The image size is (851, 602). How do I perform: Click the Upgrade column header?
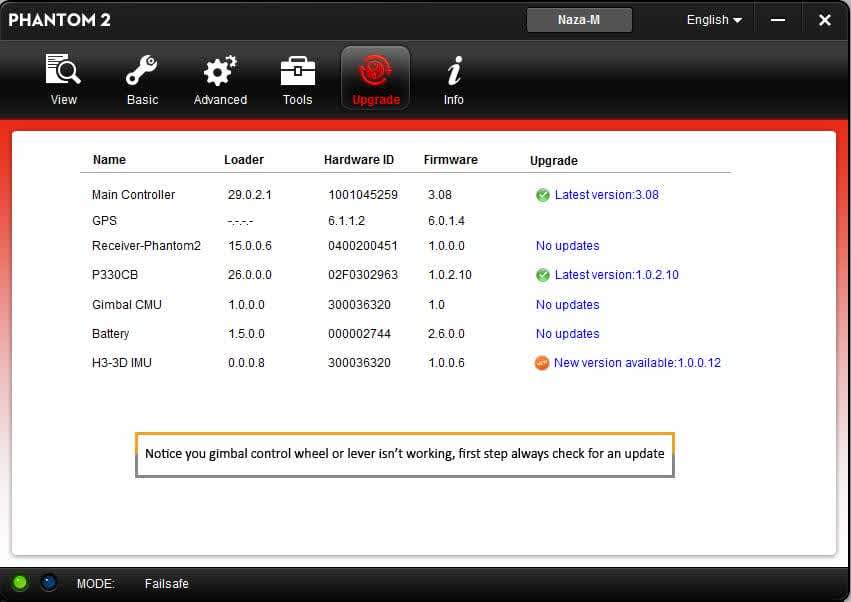click(554, 161)
